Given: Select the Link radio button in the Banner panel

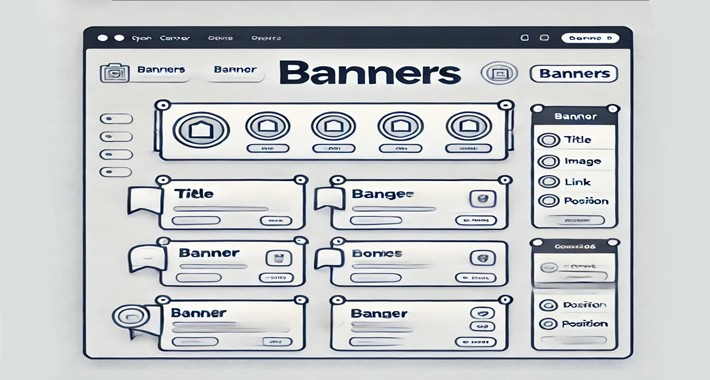Looking at the screenshot, I should 548,182.
